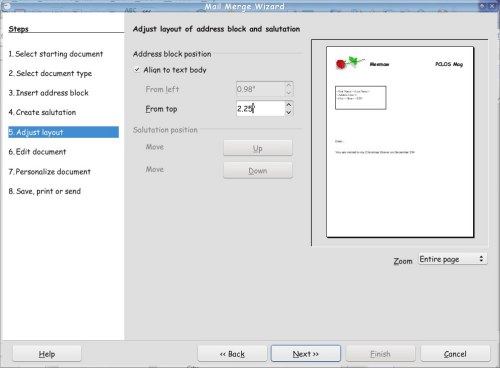Go to step 1 Select starting document
The image size is (500, 368).
(56, 54)
